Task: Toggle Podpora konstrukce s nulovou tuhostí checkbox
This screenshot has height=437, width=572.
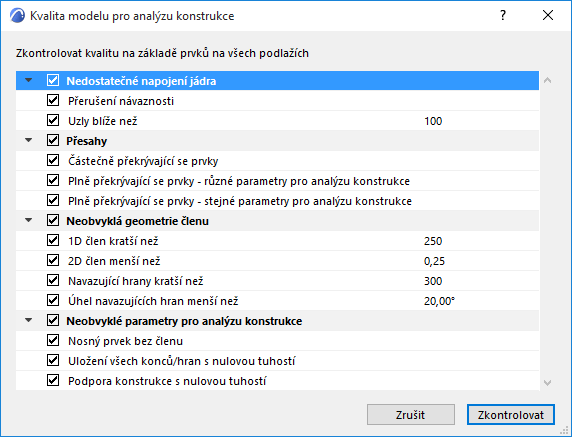Action: click(x=53, y=381)
